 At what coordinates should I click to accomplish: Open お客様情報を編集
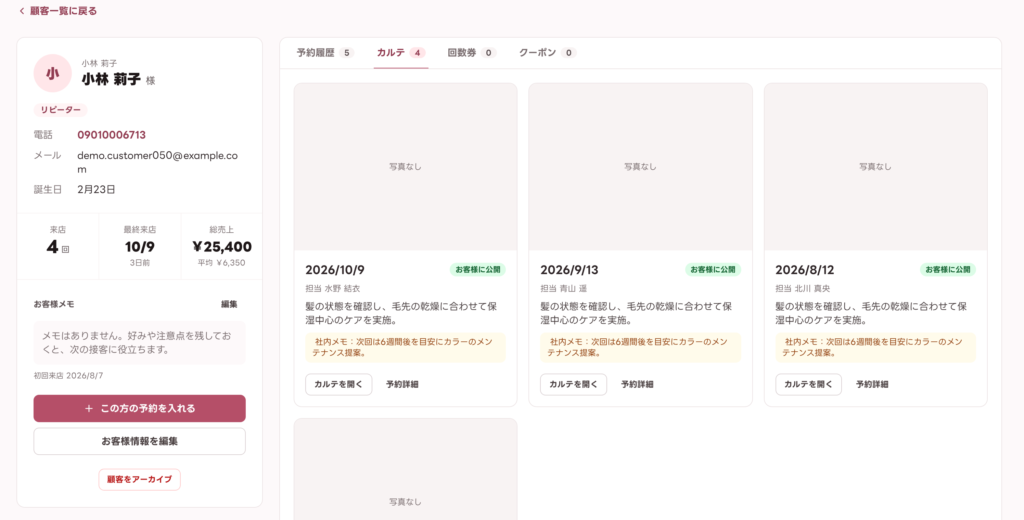[x=140, y=441]
